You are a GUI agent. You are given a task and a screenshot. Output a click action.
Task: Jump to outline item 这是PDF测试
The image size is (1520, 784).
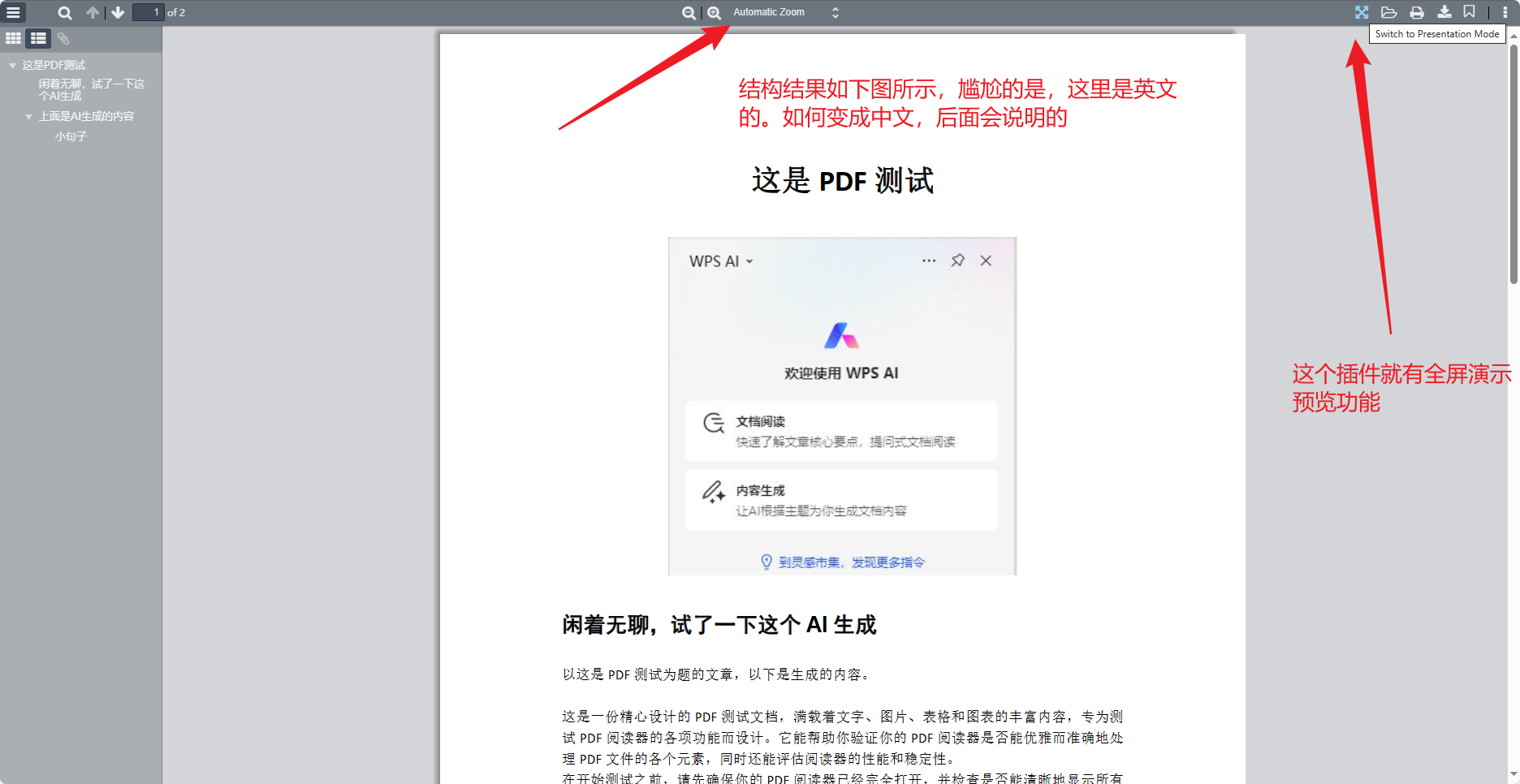[x=54, y=65]
